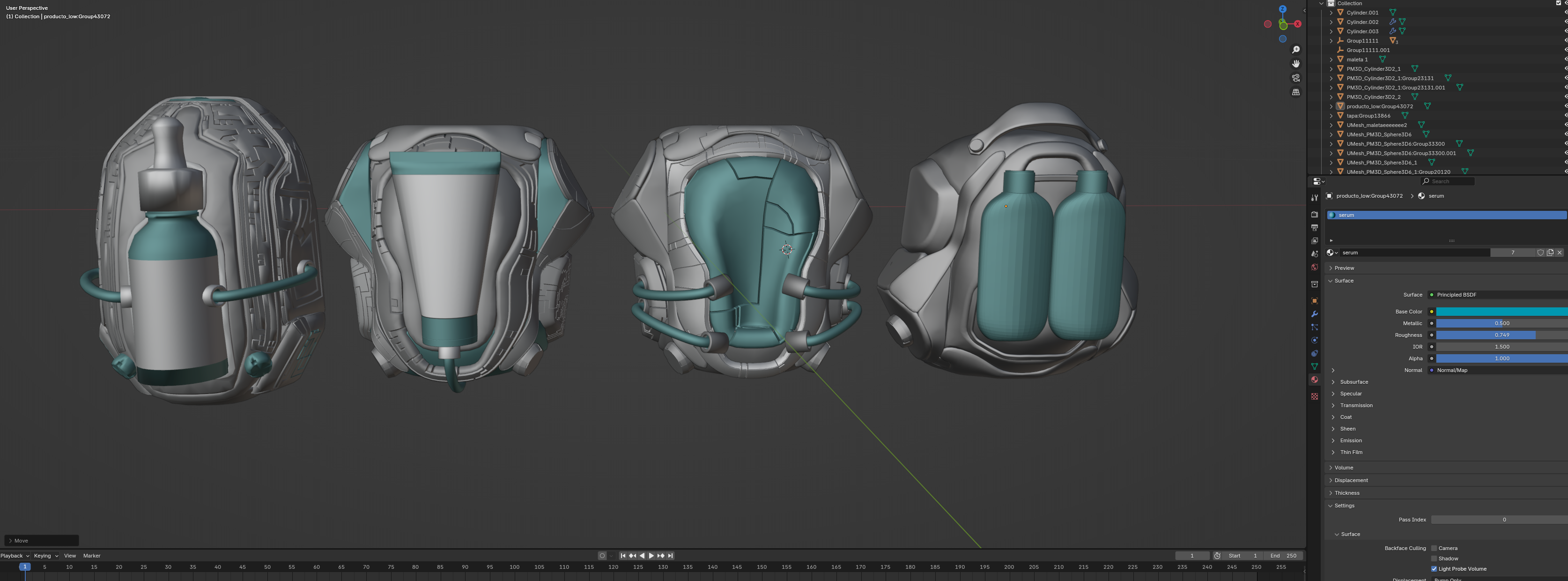Click the pan view hand icon
This screenshot has width=1568, height=581.
tap(1296, 64)
